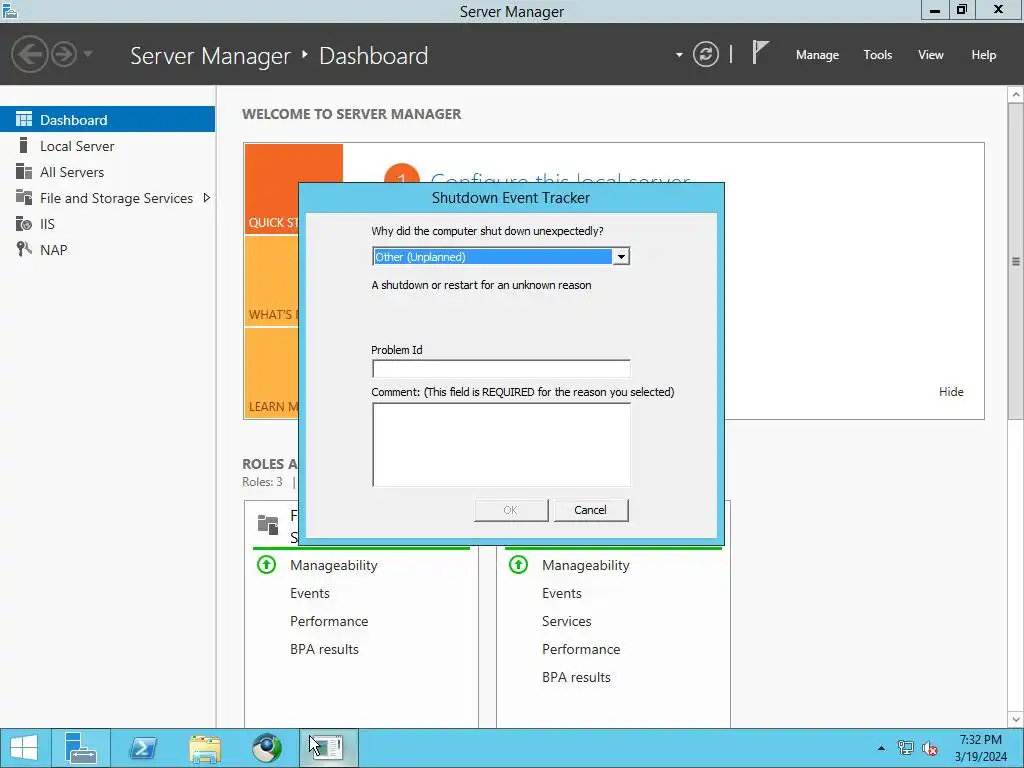Screen dimensions: 1024x768
Task: Click the All Servers icon
Action: [x=24, y=171]
